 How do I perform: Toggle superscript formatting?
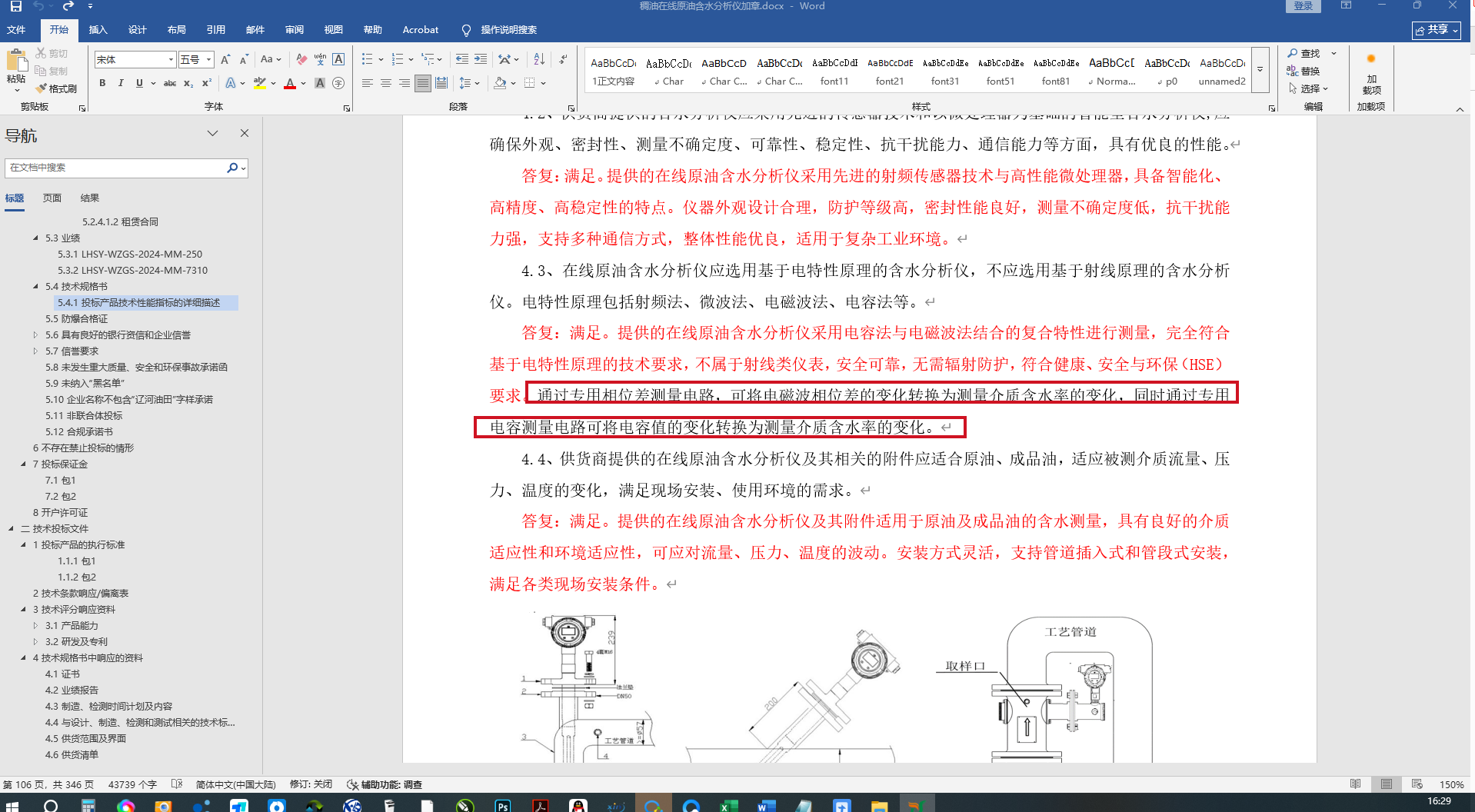tap(207, 83)
